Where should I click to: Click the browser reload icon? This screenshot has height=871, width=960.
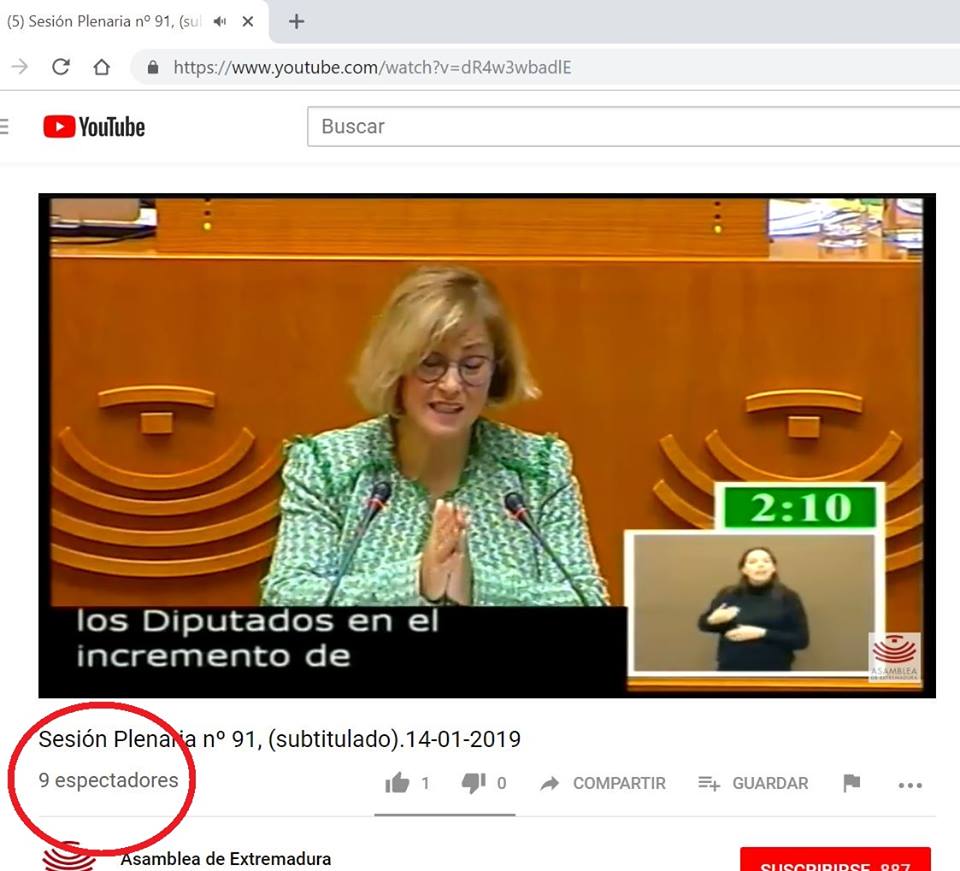(x=61, y=66)
